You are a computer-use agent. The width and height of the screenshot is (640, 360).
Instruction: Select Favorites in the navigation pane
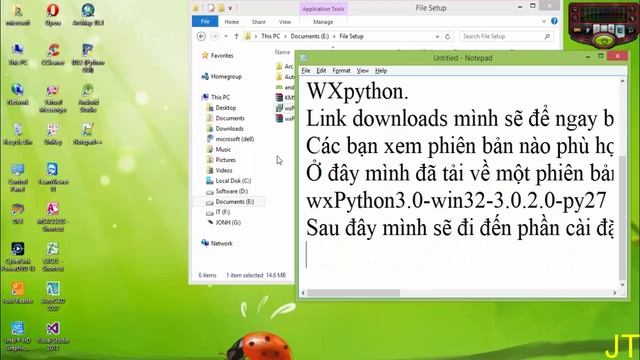point(218,56)
